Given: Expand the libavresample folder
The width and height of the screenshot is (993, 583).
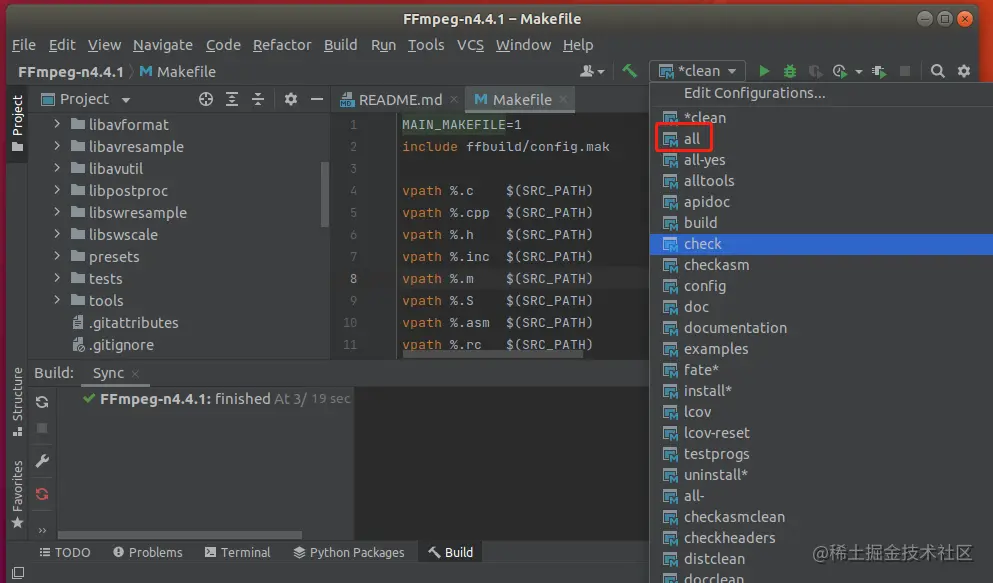Looking at the screenshot, I should pos(57,146).
